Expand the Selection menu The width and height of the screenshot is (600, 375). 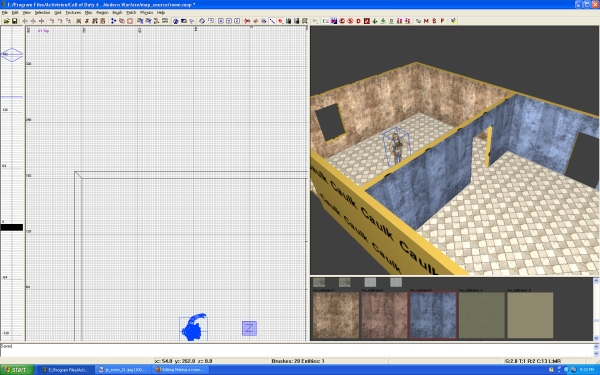pyautogui.click(x=42, y=13)
